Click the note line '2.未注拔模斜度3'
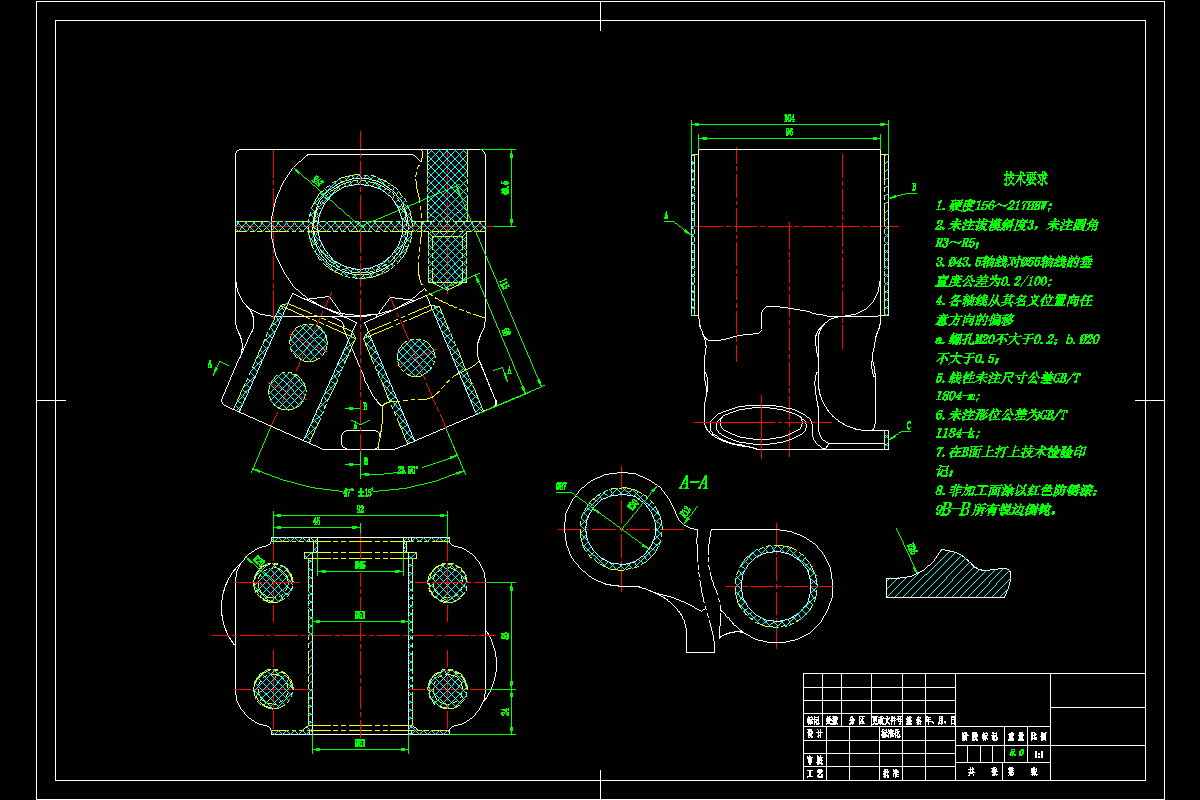This screenshot has height=800, width=1200. point(1018,225)
